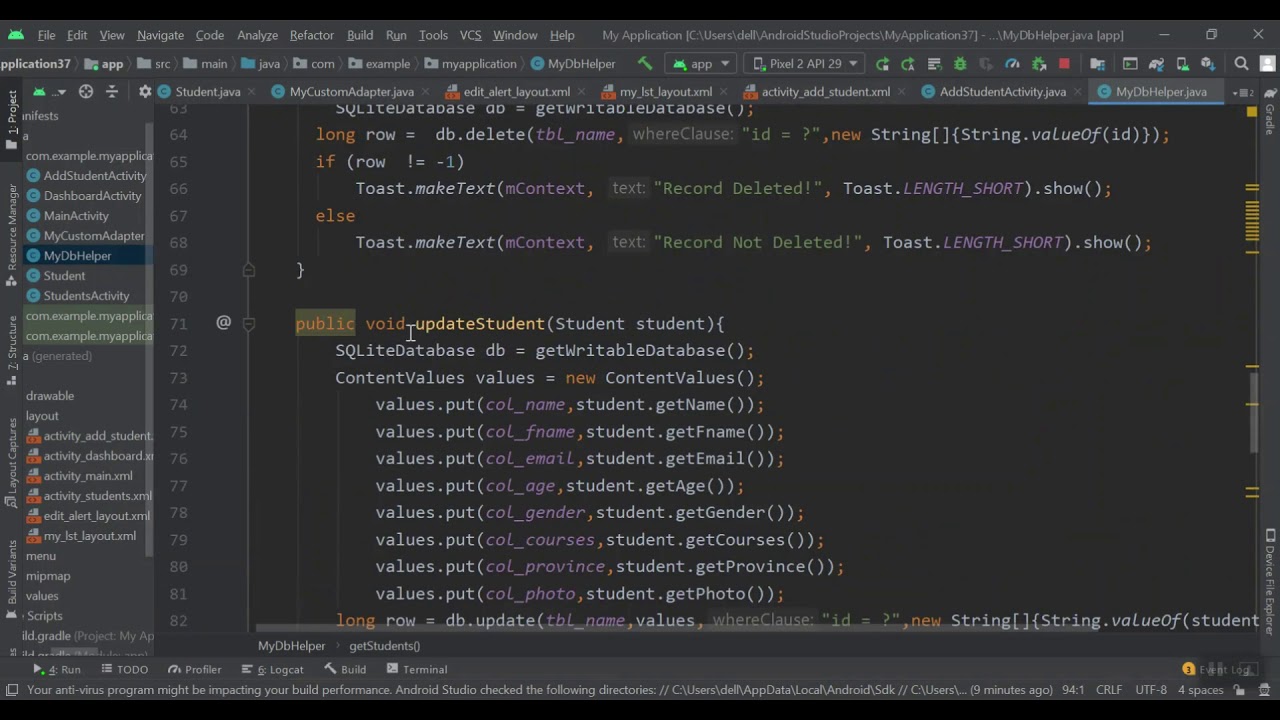
Task: Switch to the AddStudentActivity.java tab
Action: coord(1002,91)
